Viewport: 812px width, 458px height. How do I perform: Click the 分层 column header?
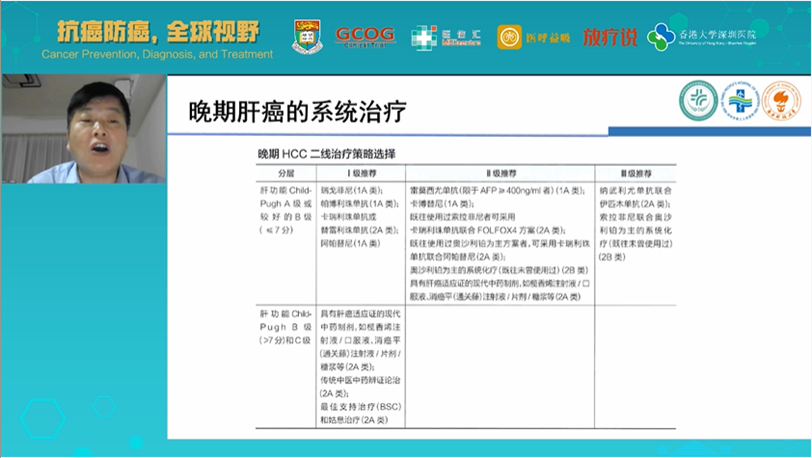tap(286, 173)
